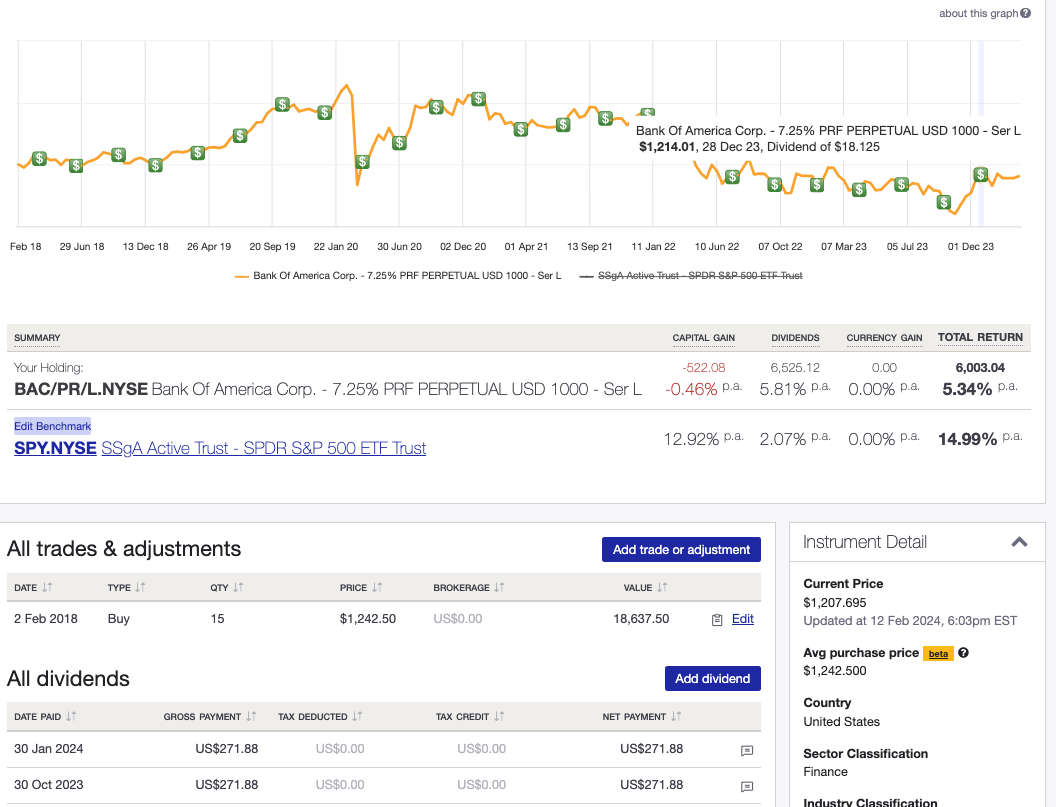Click the beta badge next to Avg purchase price
This screenshot has width=1056, height=807.
point(938,653)
